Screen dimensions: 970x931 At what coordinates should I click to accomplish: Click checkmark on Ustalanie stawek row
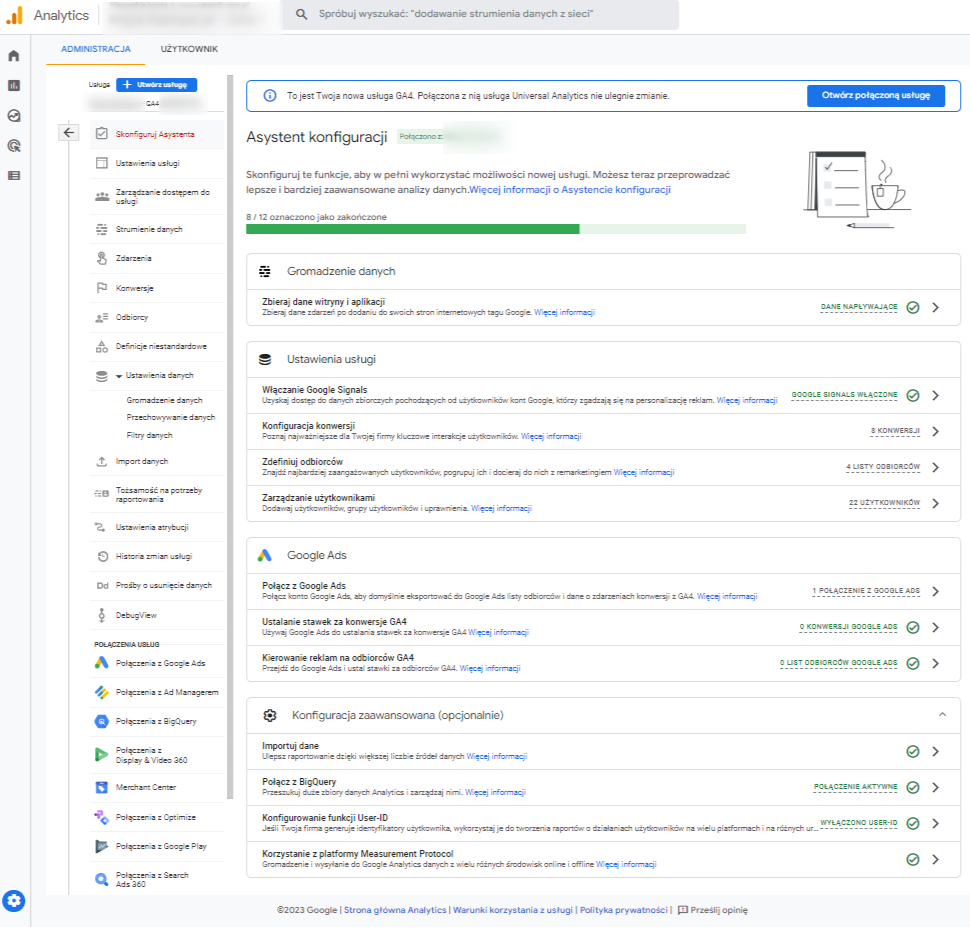pyautogui.click(x=912, y=627)
